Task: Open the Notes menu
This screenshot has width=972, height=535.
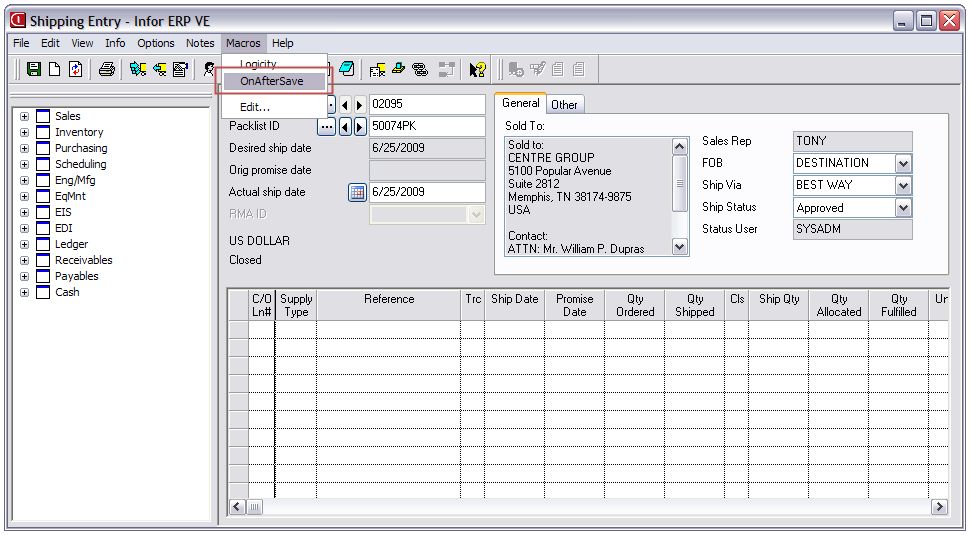Action: pos(200,43)
